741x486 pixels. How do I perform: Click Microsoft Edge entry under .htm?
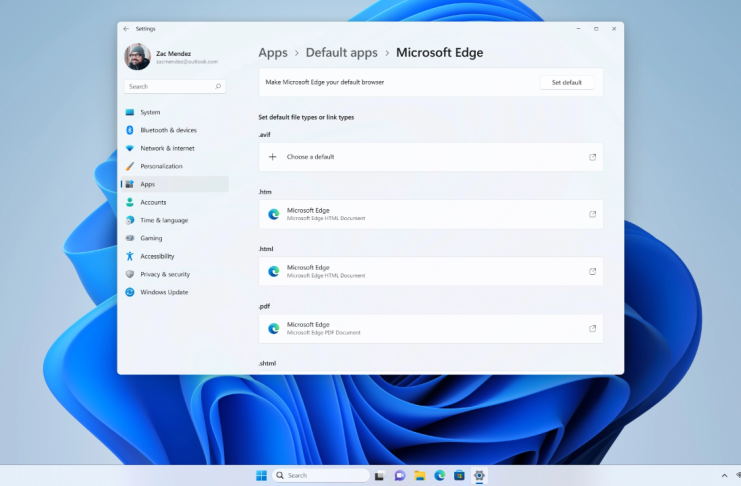click(x=431, y=214)
